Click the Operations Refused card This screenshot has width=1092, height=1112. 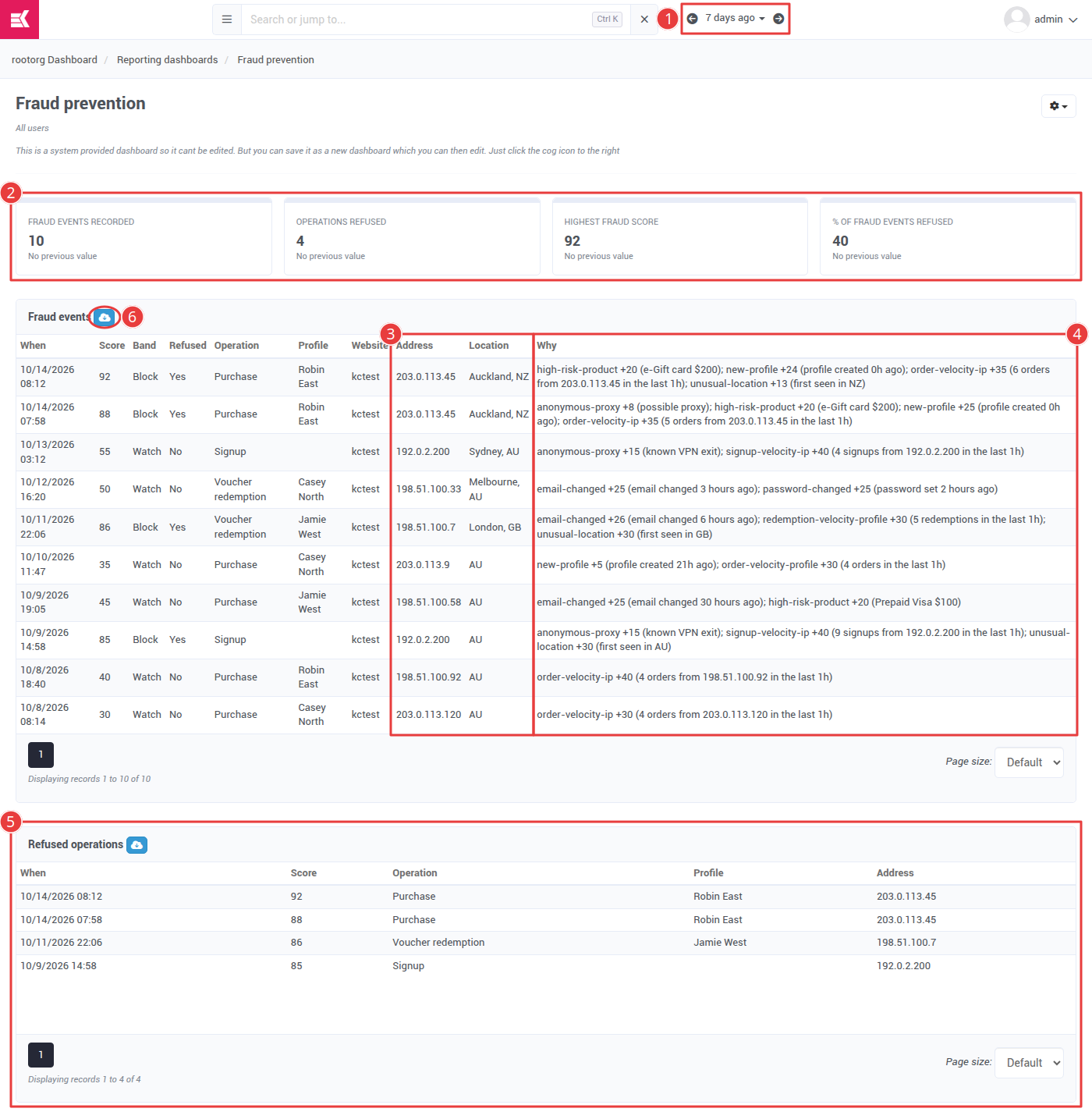pyautogui.click(x=412, y=237)
